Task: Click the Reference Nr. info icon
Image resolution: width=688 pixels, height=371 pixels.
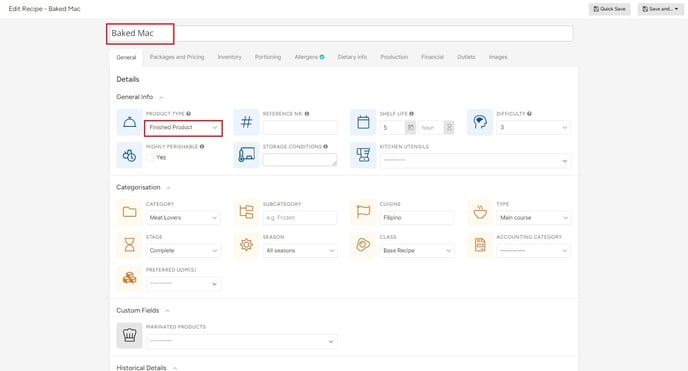Action: 307,114
